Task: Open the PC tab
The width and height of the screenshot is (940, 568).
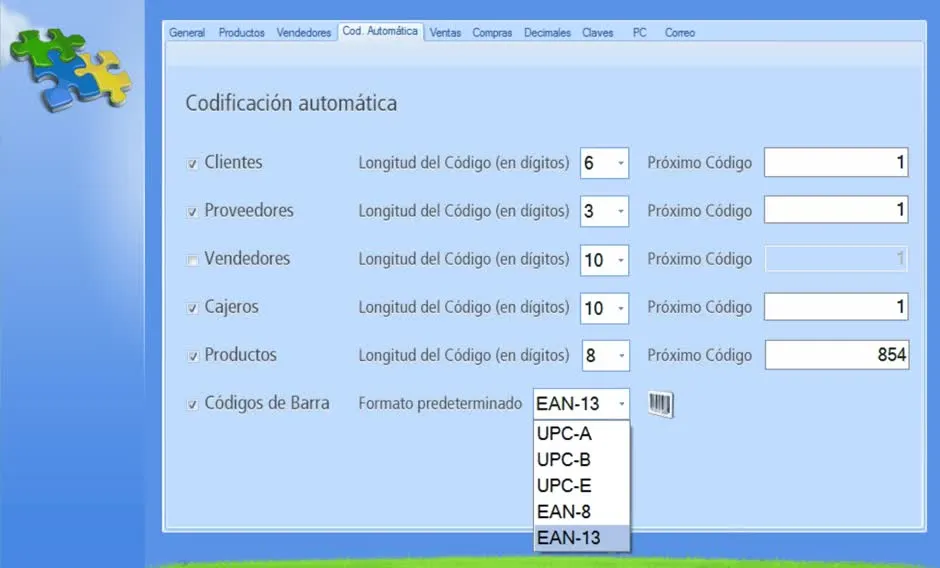Action: tap(639, 33)
